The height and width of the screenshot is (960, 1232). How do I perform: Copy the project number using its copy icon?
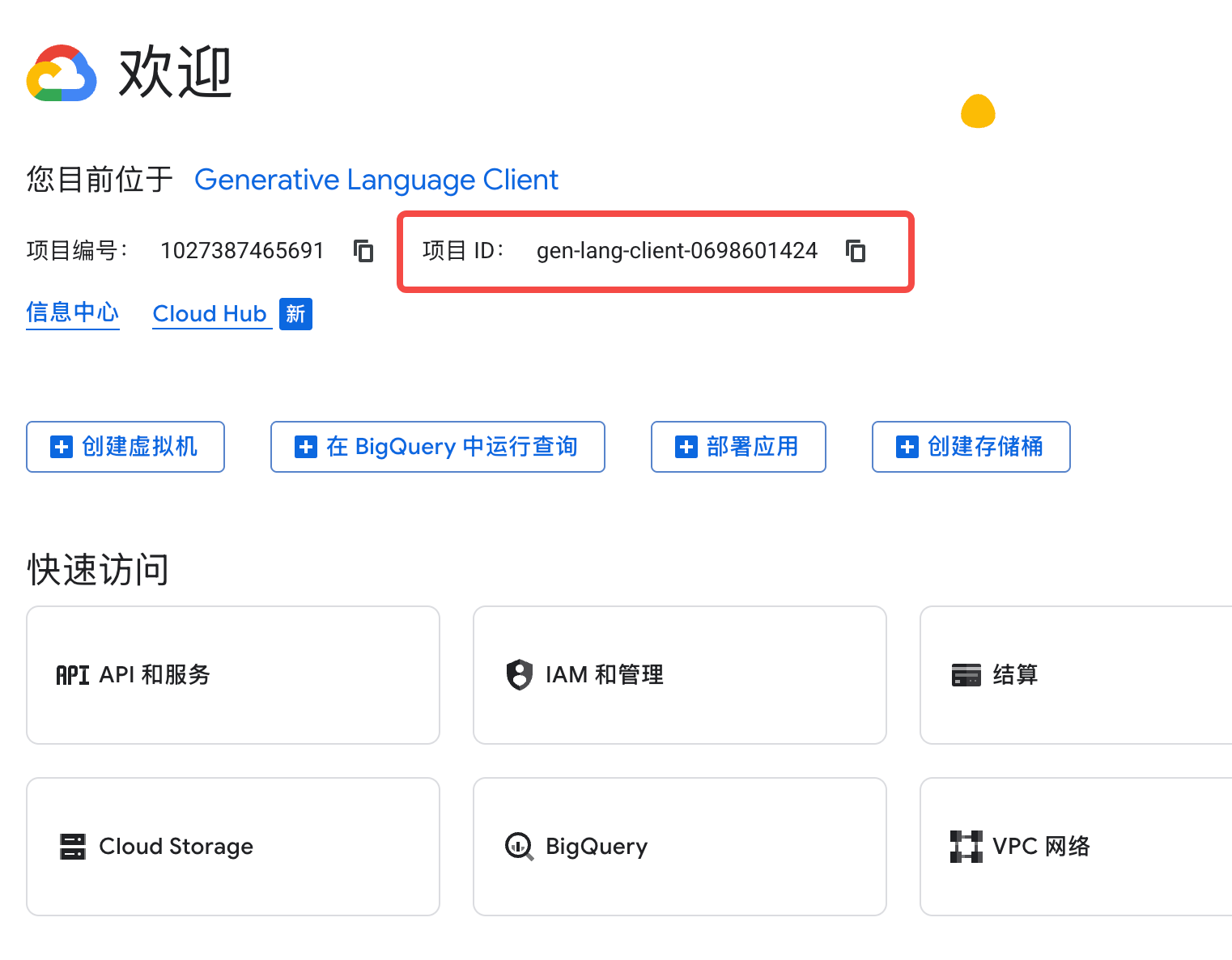(363, 252)
